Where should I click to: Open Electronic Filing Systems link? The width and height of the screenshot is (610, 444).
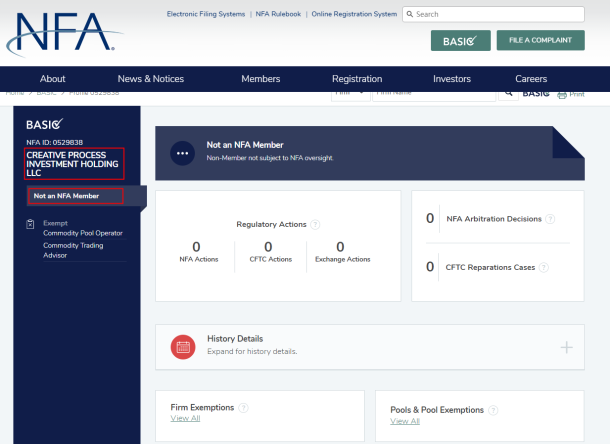point(206,14)
